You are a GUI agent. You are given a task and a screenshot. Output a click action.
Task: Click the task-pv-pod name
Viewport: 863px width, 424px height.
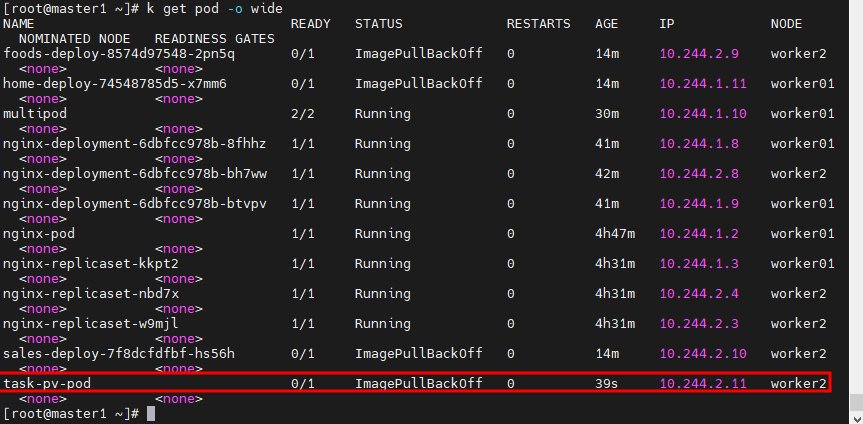pyautogui.click(x=47, y=383)
